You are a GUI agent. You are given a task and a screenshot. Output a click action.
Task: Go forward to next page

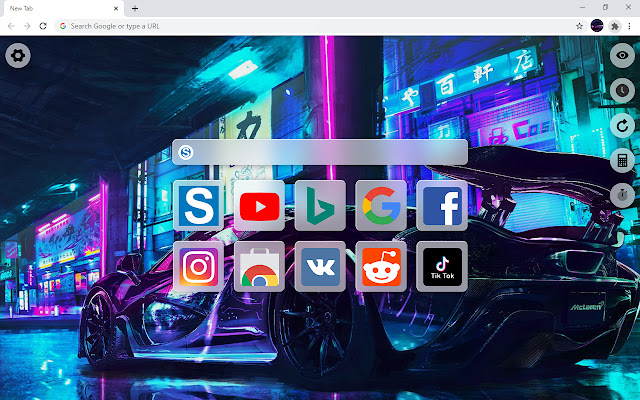coord(27,26)
